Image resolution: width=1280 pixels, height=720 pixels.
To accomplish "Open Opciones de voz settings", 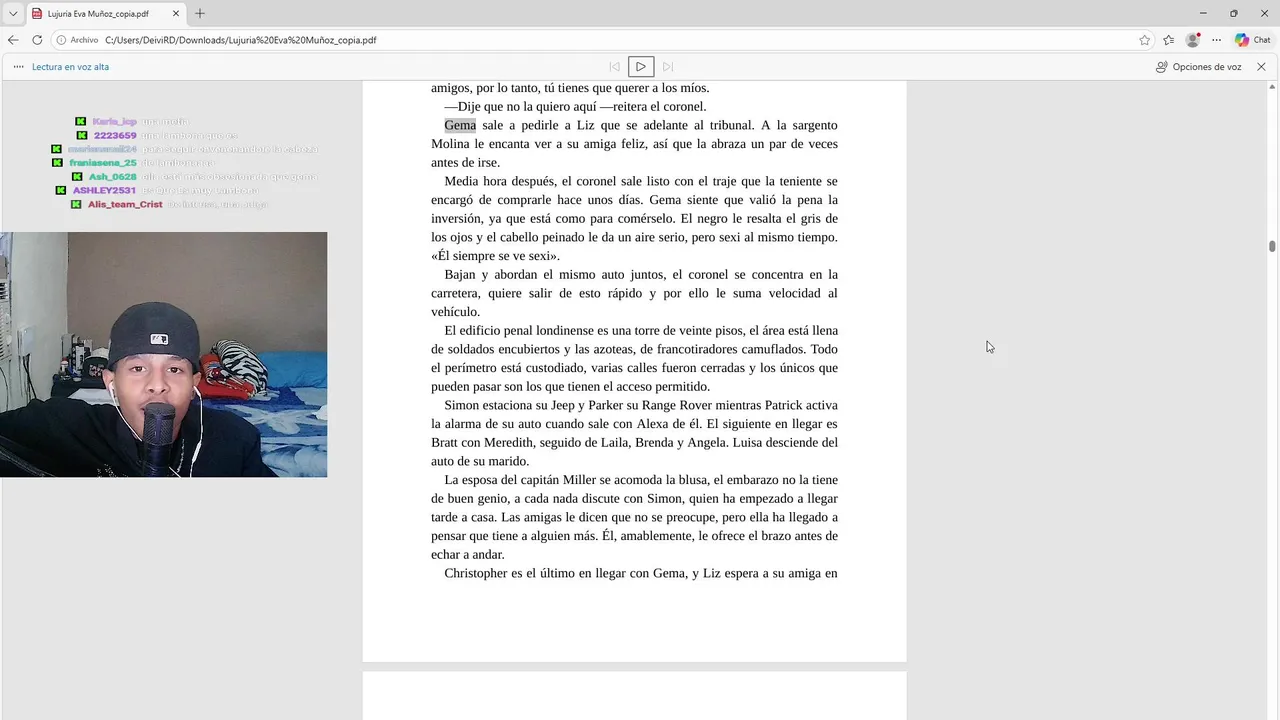I will coord(1198,67).
